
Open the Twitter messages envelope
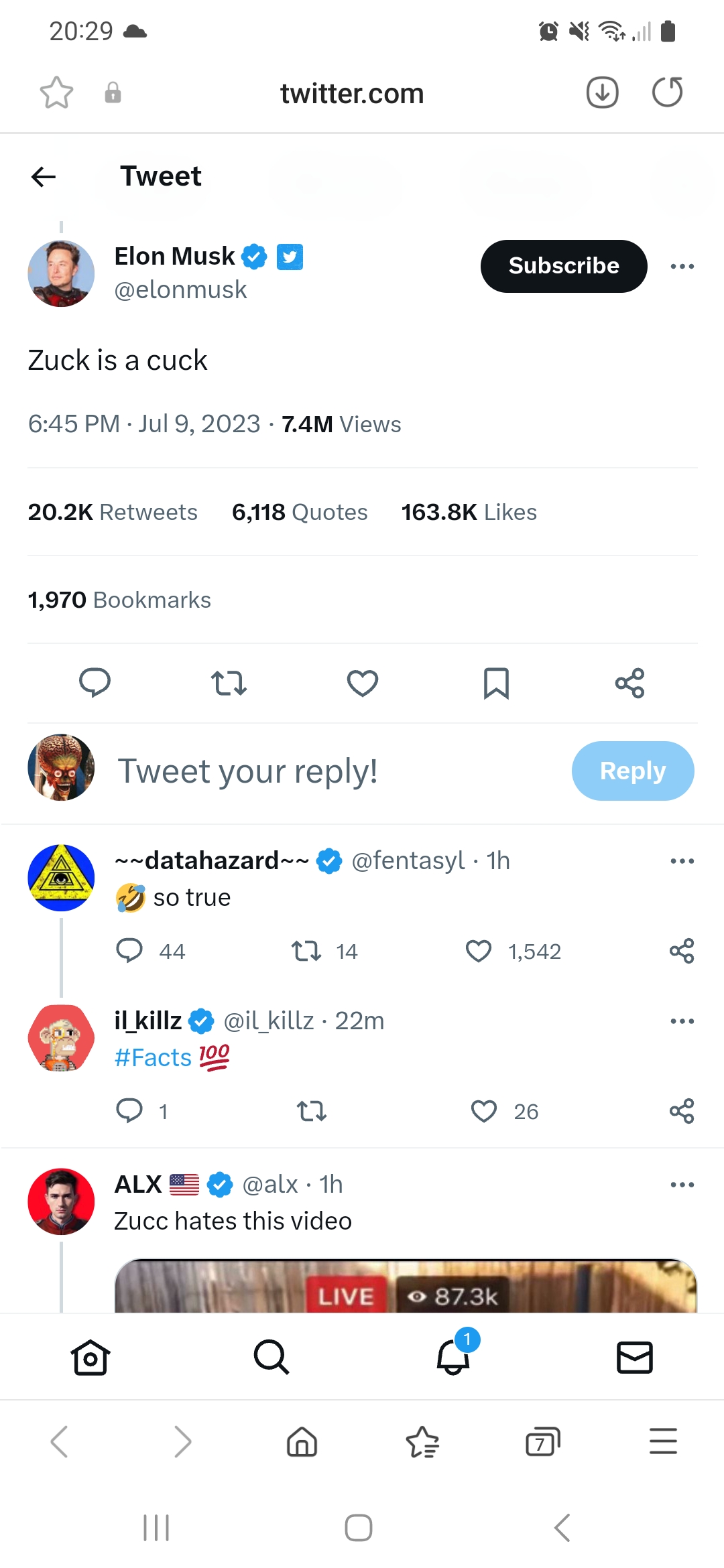point(634,1358)
